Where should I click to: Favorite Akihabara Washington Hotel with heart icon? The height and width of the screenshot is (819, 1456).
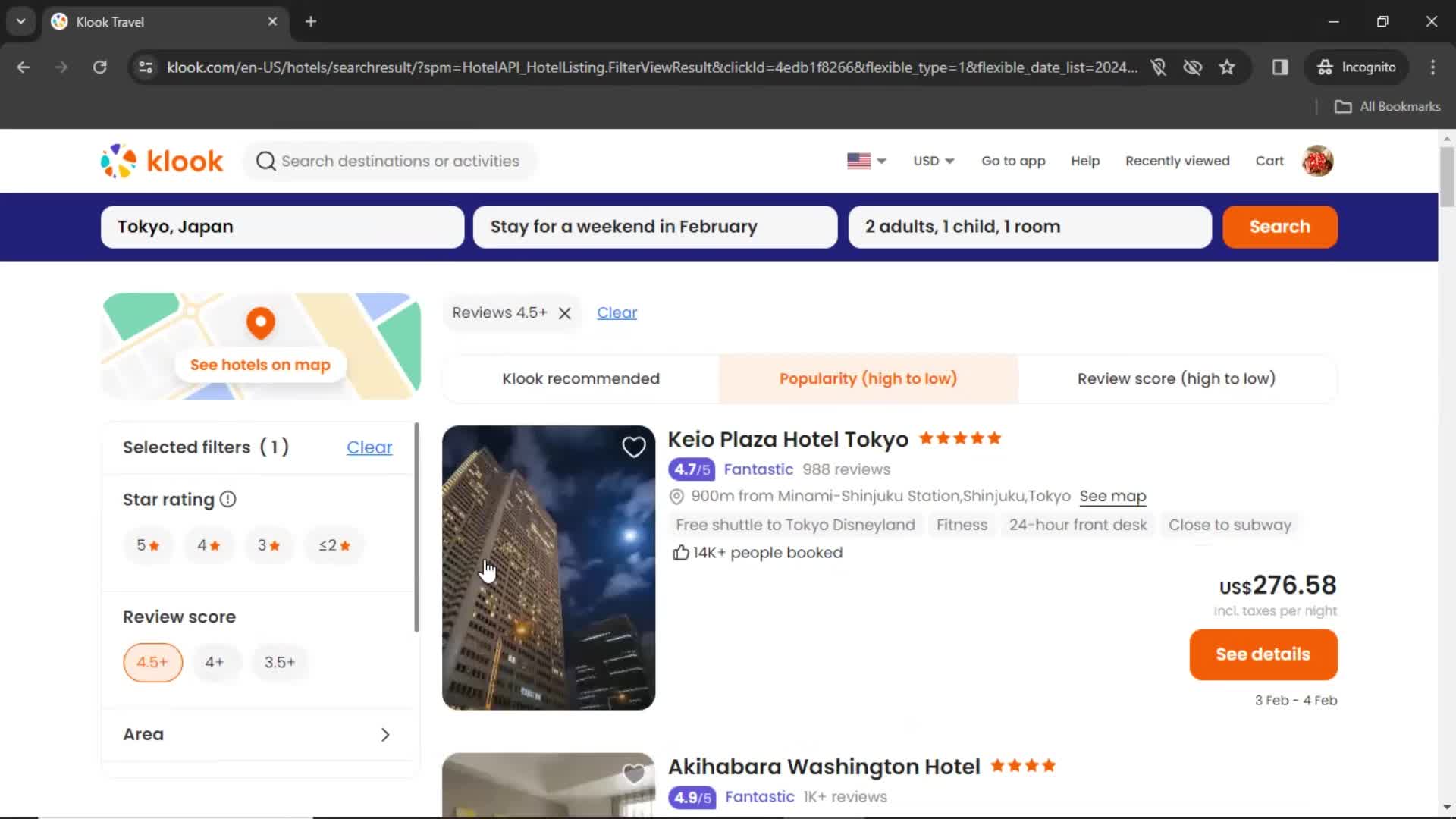633,774
